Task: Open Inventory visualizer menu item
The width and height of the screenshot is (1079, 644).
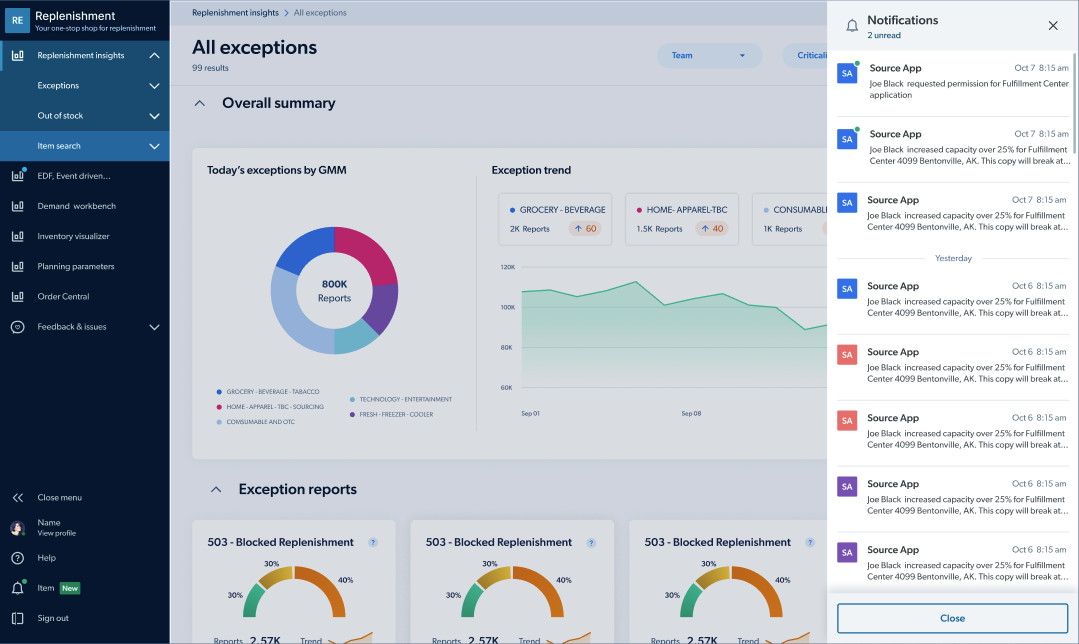Action: tap(85, 236)
